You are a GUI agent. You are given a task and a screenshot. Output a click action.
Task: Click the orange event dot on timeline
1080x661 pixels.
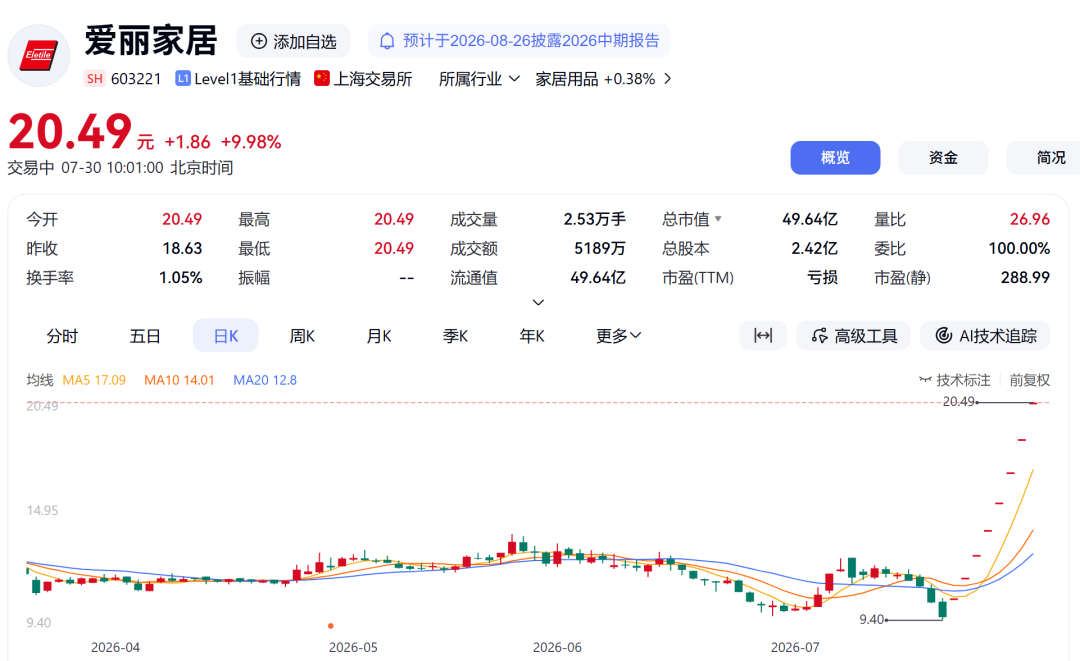pos(331,626)
